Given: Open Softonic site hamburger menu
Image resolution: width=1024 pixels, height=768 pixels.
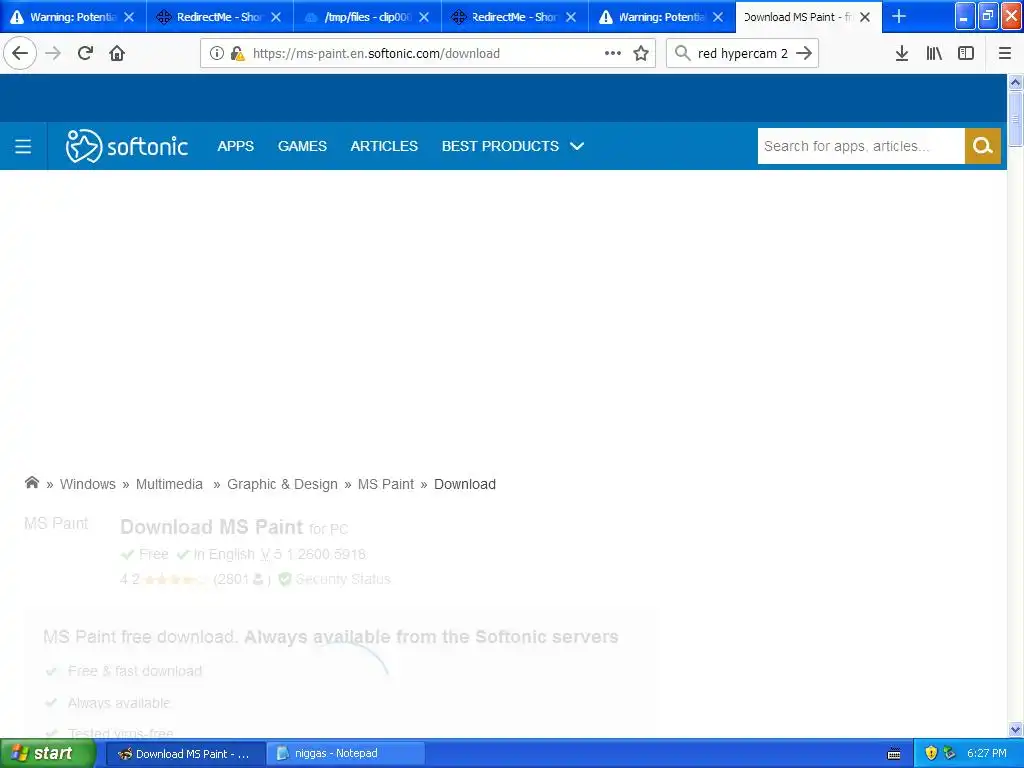Looking at the screenshot, I should 23,146.
